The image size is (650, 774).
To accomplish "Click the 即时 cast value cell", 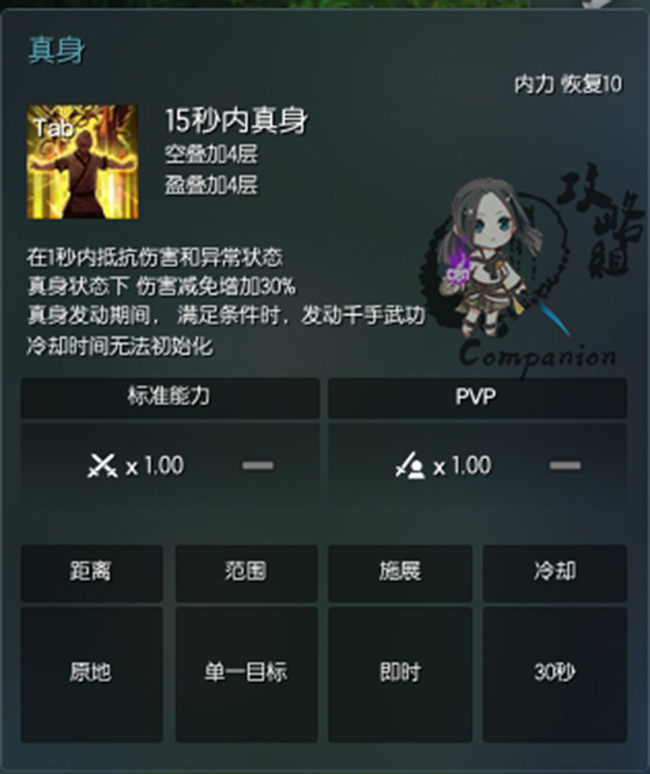I will tap(400, 674).
